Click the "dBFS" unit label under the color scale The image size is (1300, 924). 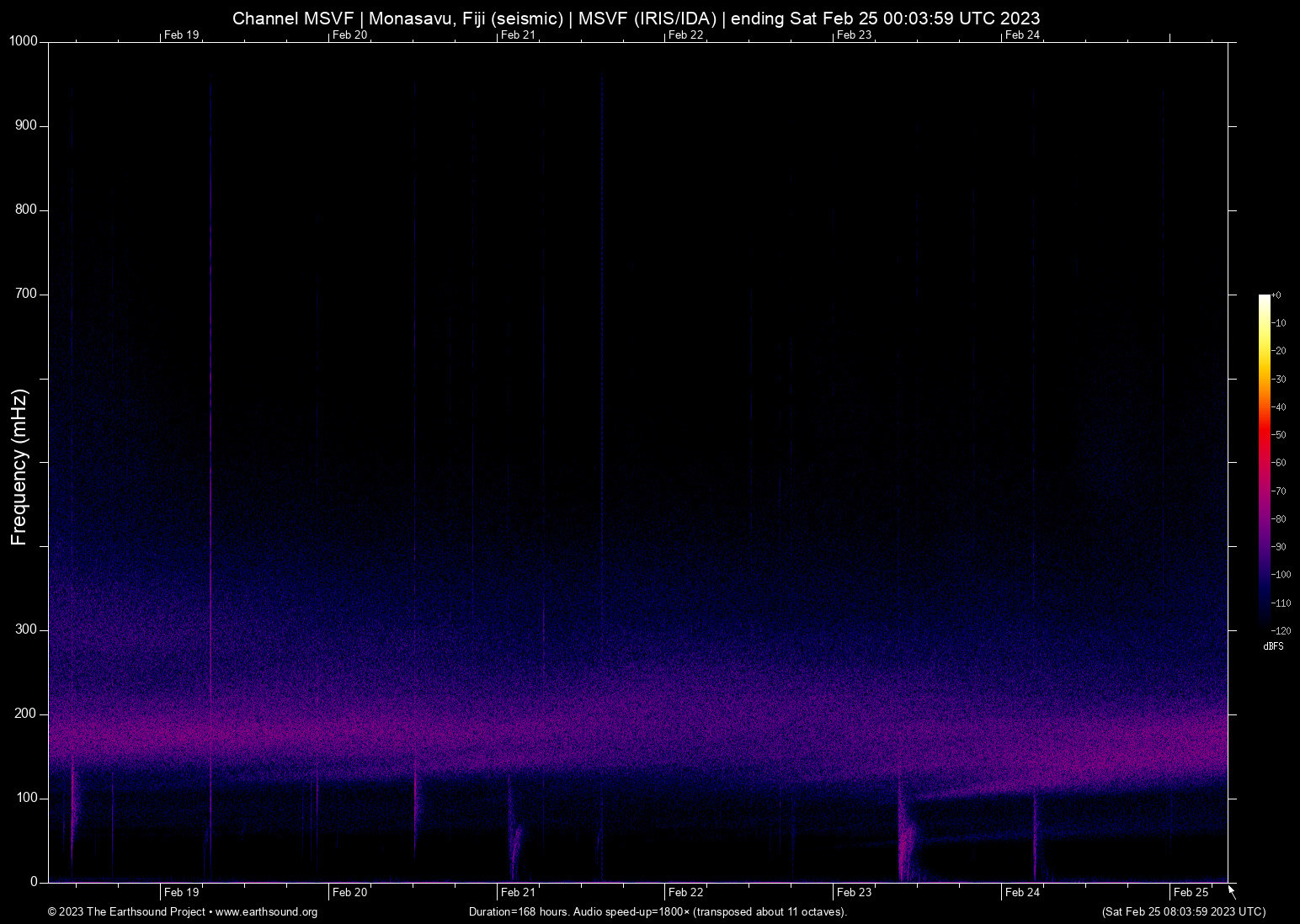1273,646
